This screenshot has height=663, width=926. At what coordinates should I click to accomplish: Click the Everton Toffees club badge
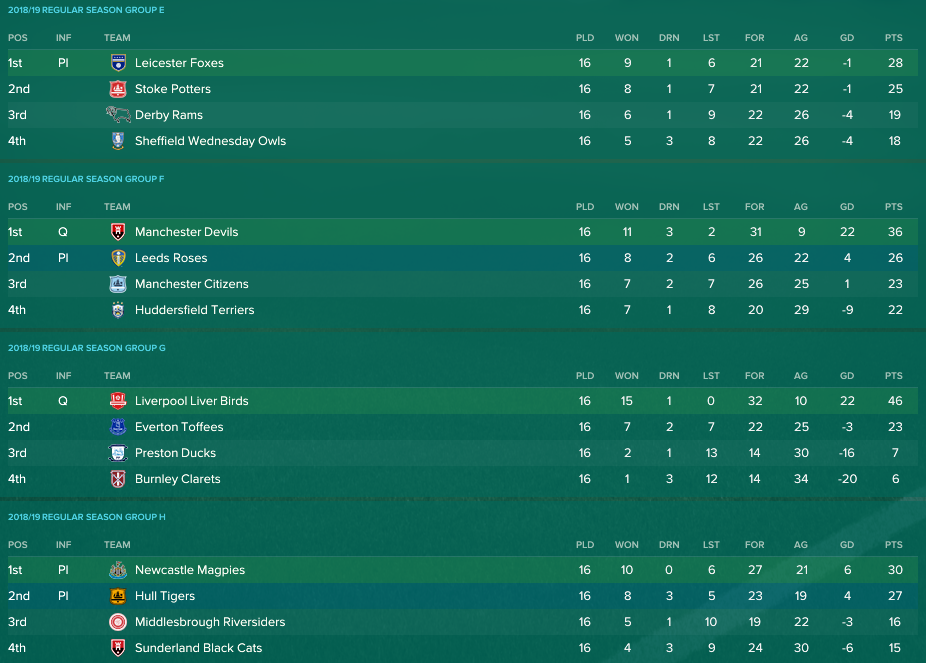118,427
